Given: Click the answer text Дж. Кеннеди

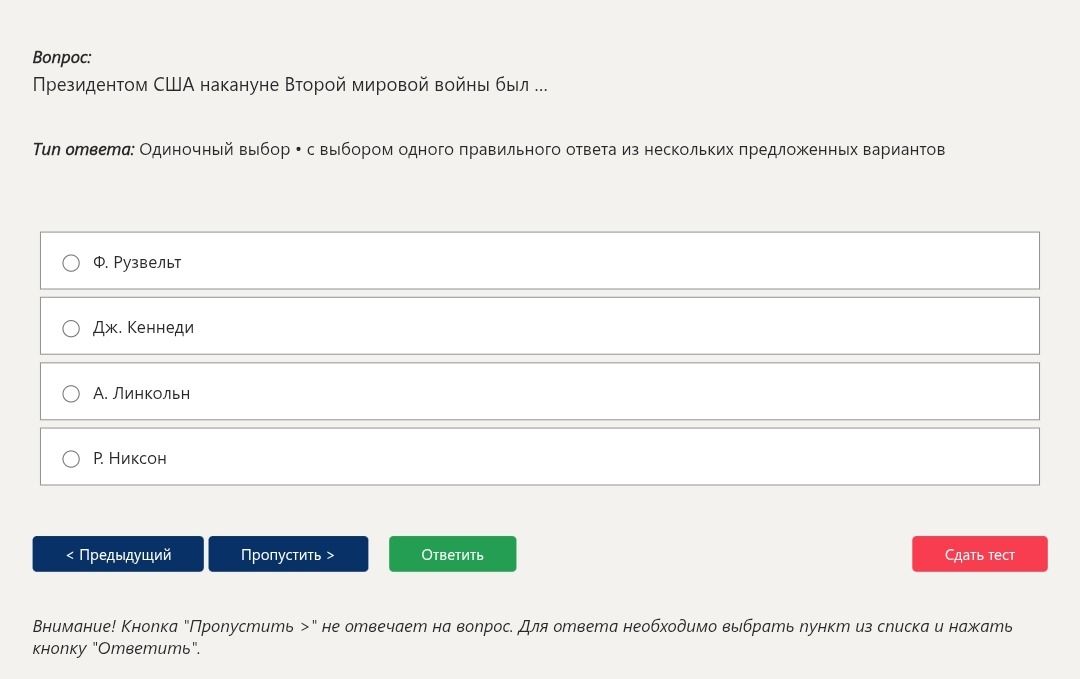Looking at the screenshot, I should 143,328.
